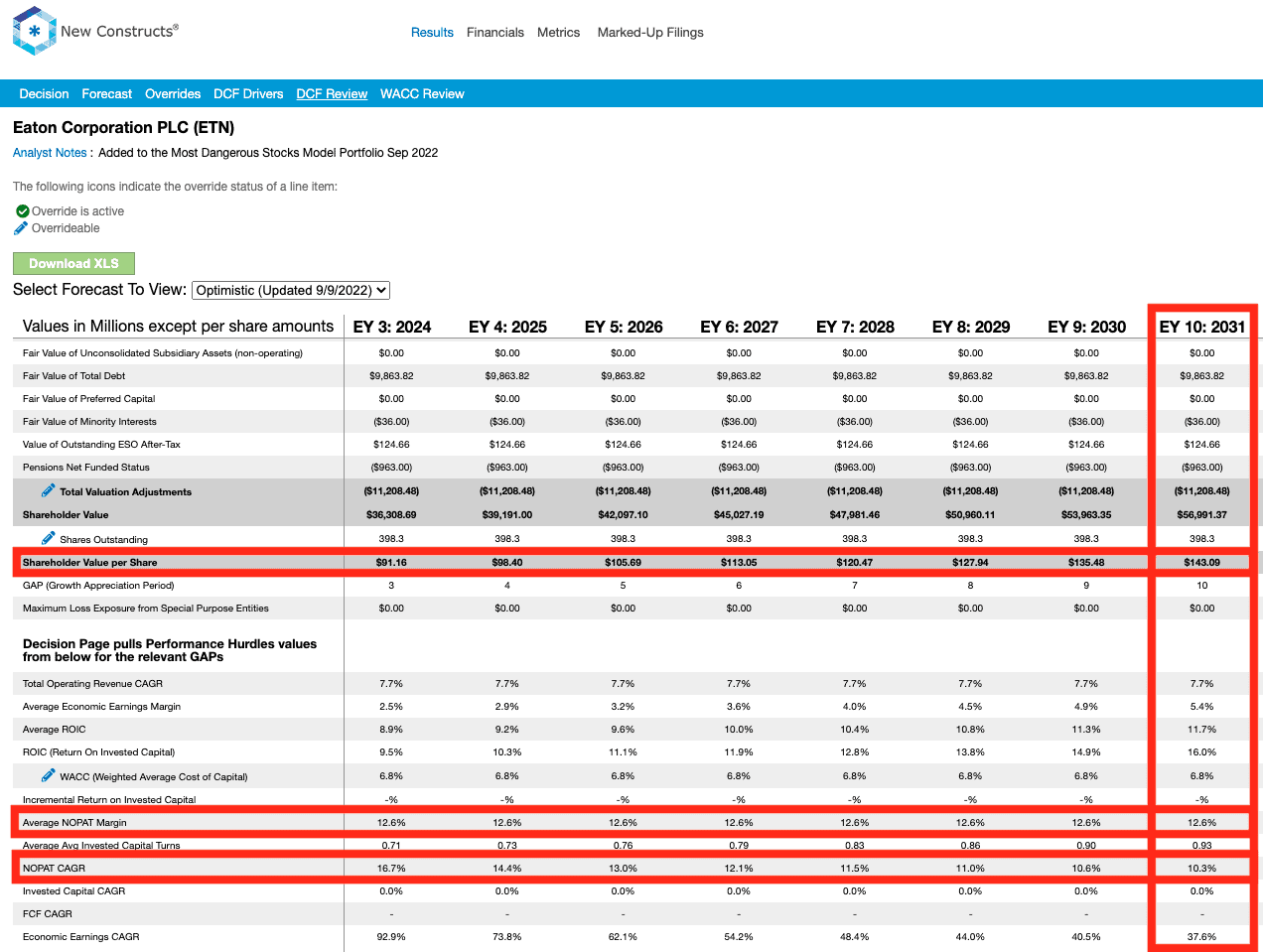Click pencil icon beside Total Valuation Adjustments
Image resolution: width=1263 pixels, height=952 pixels.
[x=48, y=490]
